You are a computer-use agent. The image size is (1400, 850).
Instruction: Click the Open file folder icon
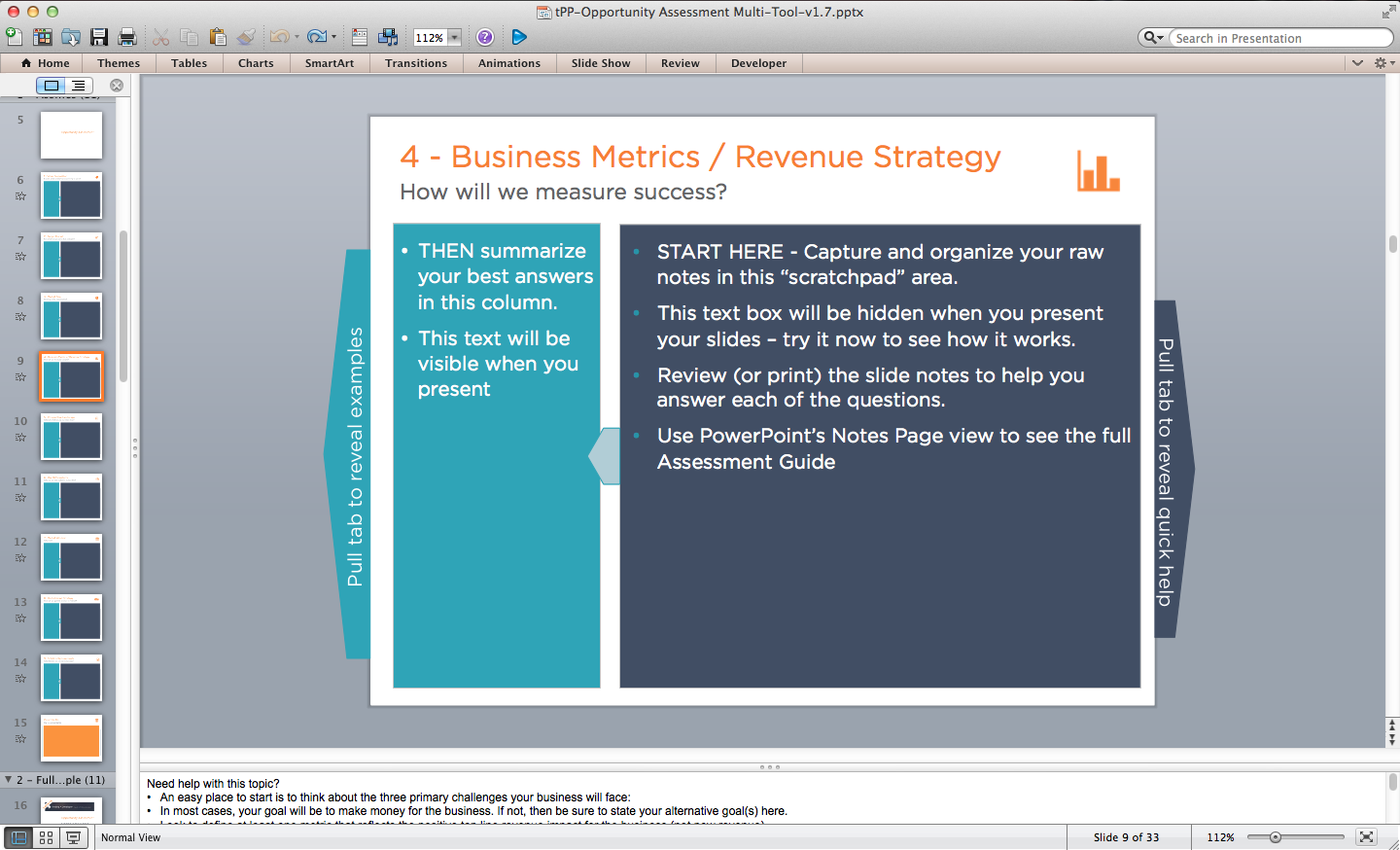click(71, 37)
